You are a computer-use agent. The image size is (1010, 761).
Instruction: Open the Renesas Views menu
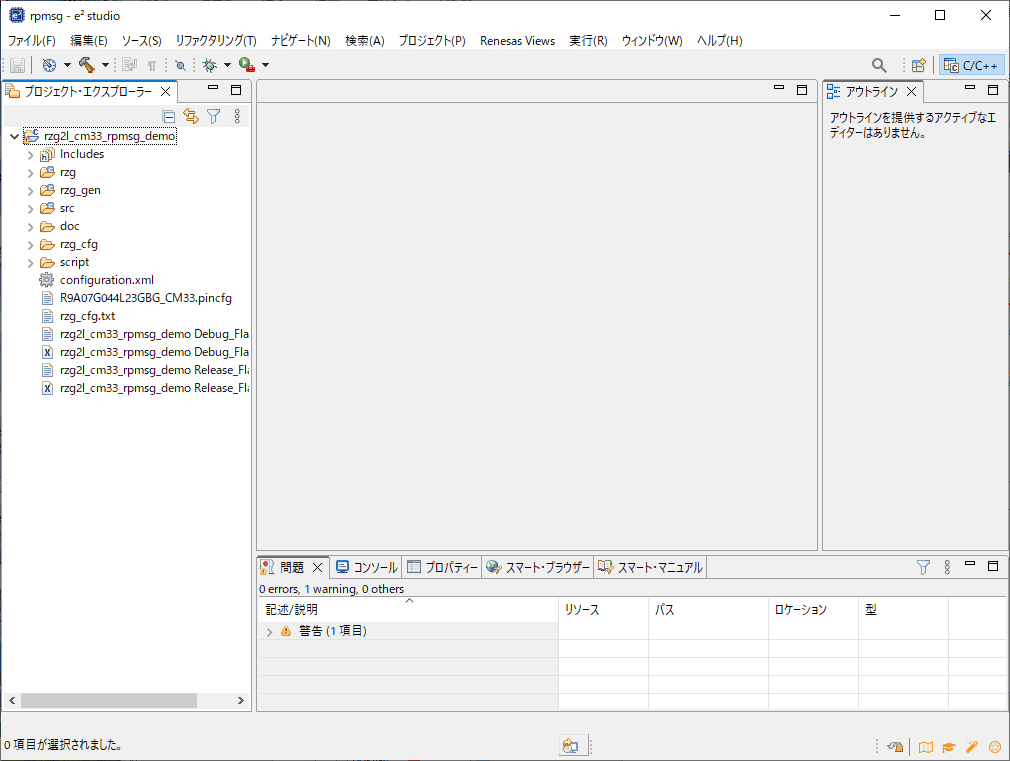point(517,41)
